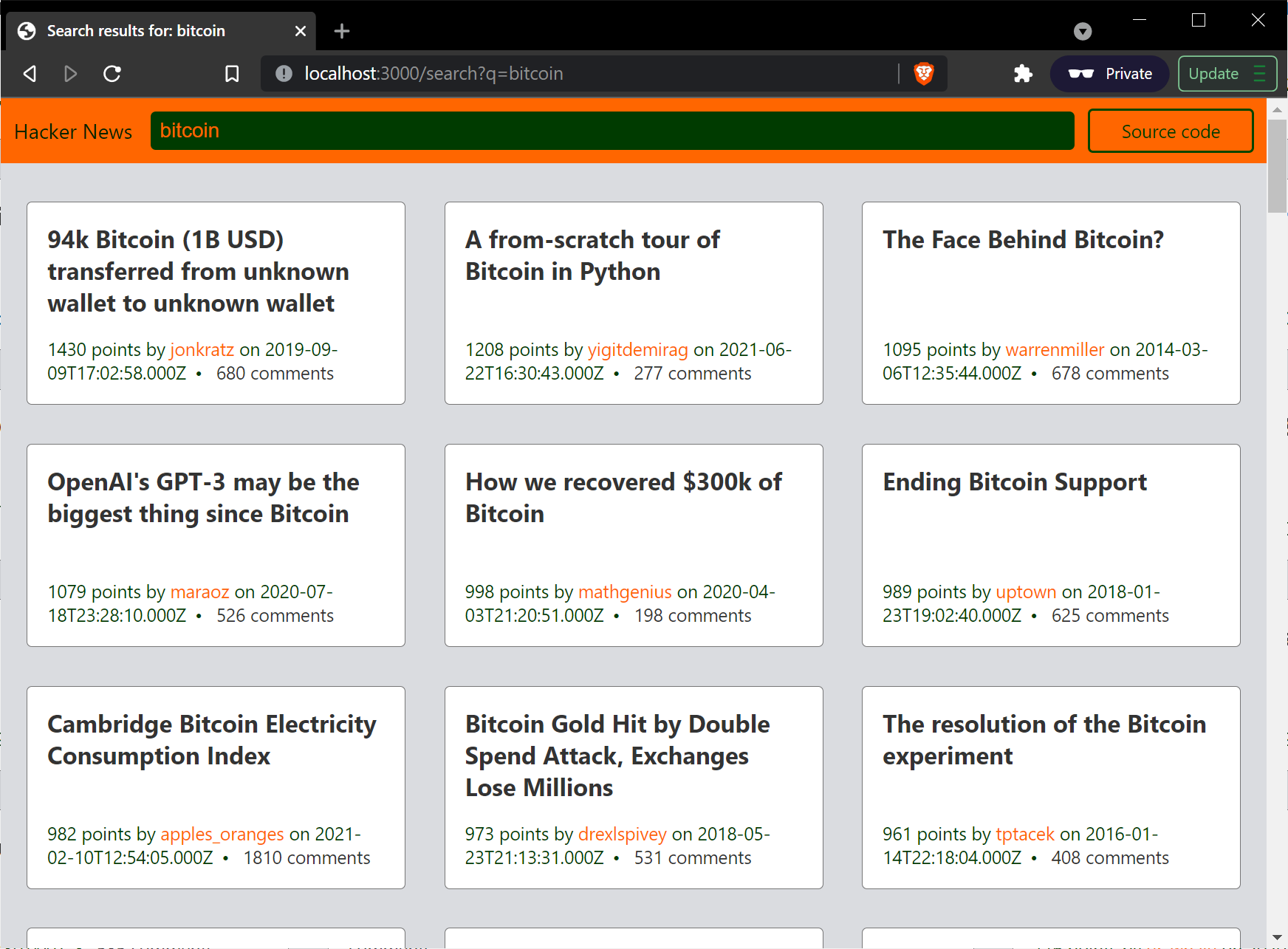Minimize the browser window
The height and width of the screenshot is (949, 1288).
(x=1140, y=20)
